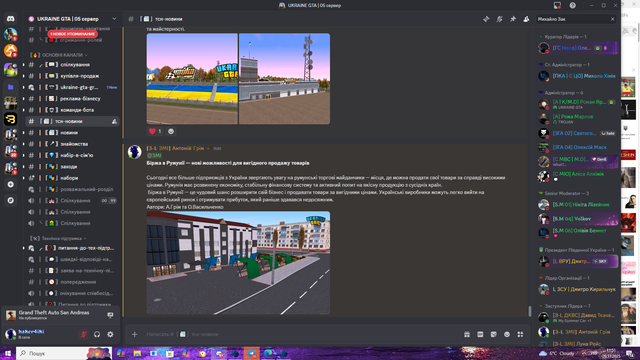Screen dimensions: 640x360
Task: Open member L ЗСУ | Дмитро Кирильчук
Action: [x=577, y=289]
